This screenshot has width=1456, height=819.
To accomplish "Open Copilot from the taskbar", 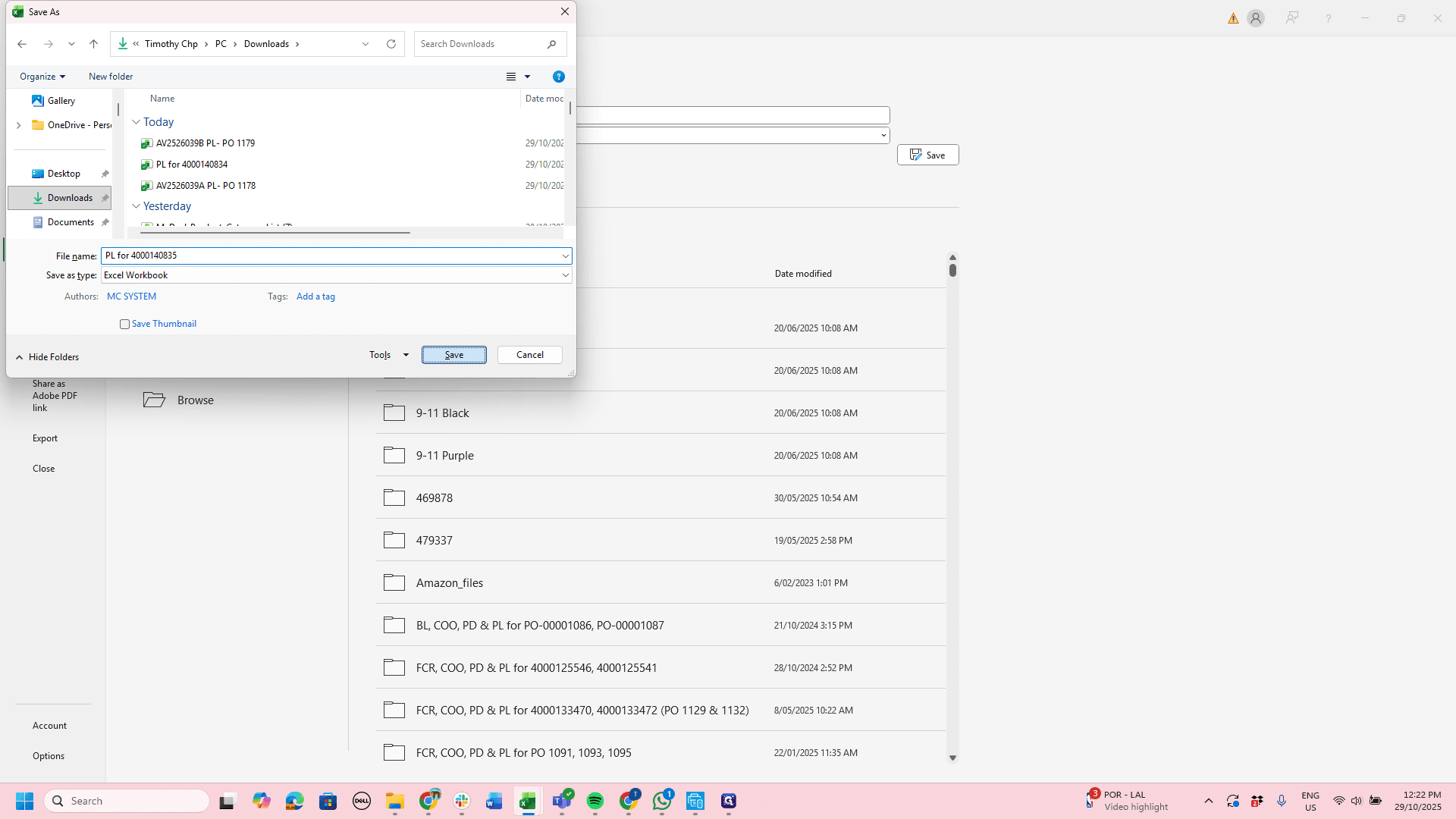I will pos(262,801).
